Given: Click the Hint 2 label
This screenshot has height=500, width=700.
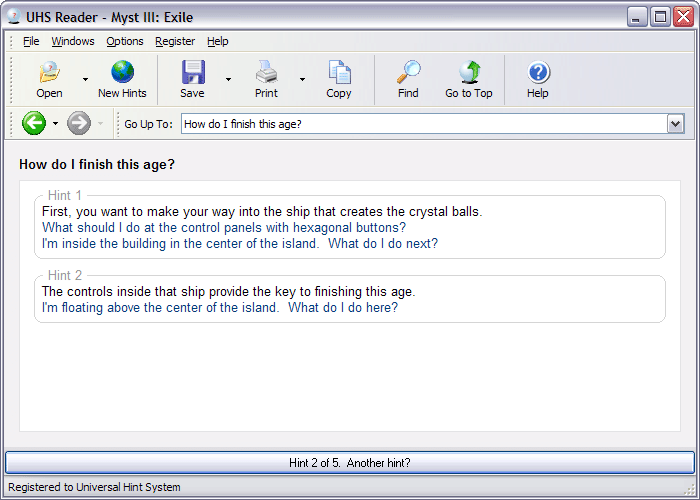Looking at the screenshot, I should click(x=65, y=275).
